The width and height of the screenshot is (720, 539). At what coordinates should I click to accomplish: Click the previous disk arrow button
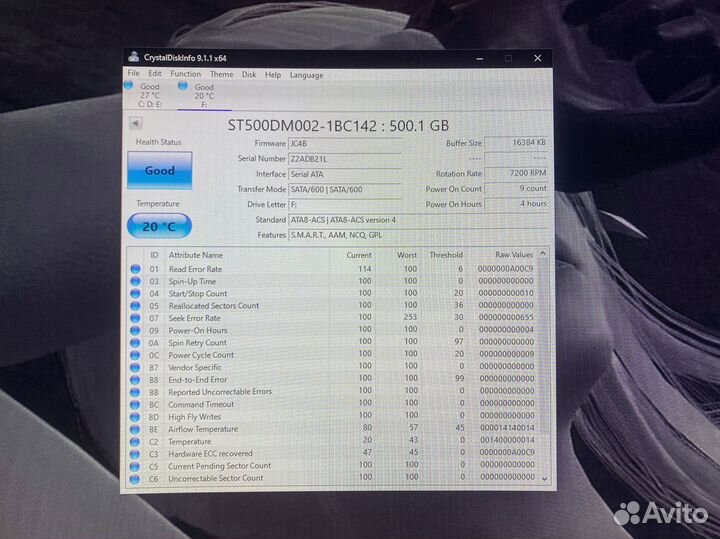point(136,124)
